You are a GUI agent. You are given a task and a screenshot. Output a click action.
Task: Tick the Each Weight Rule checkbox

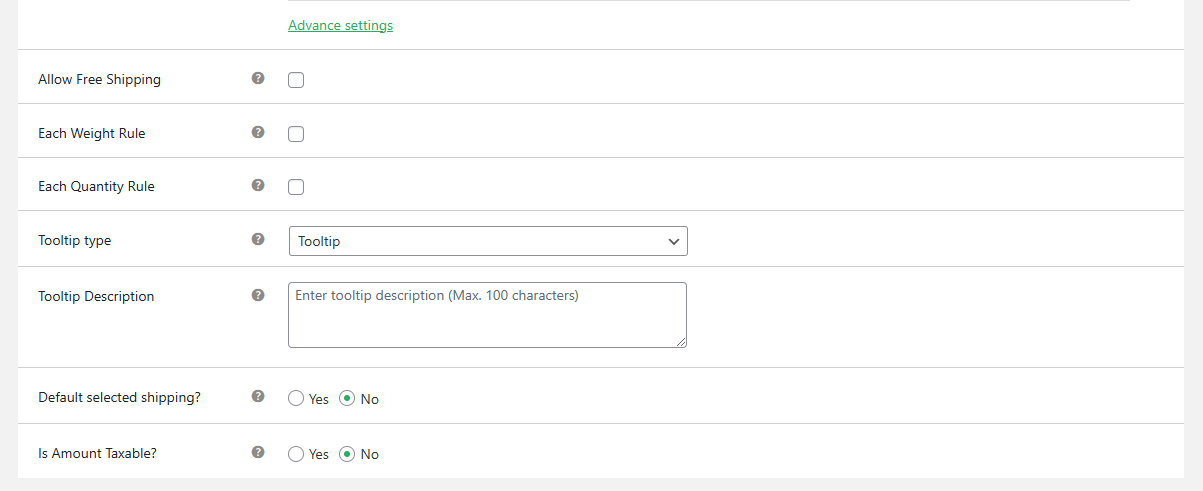coord(296,134)
